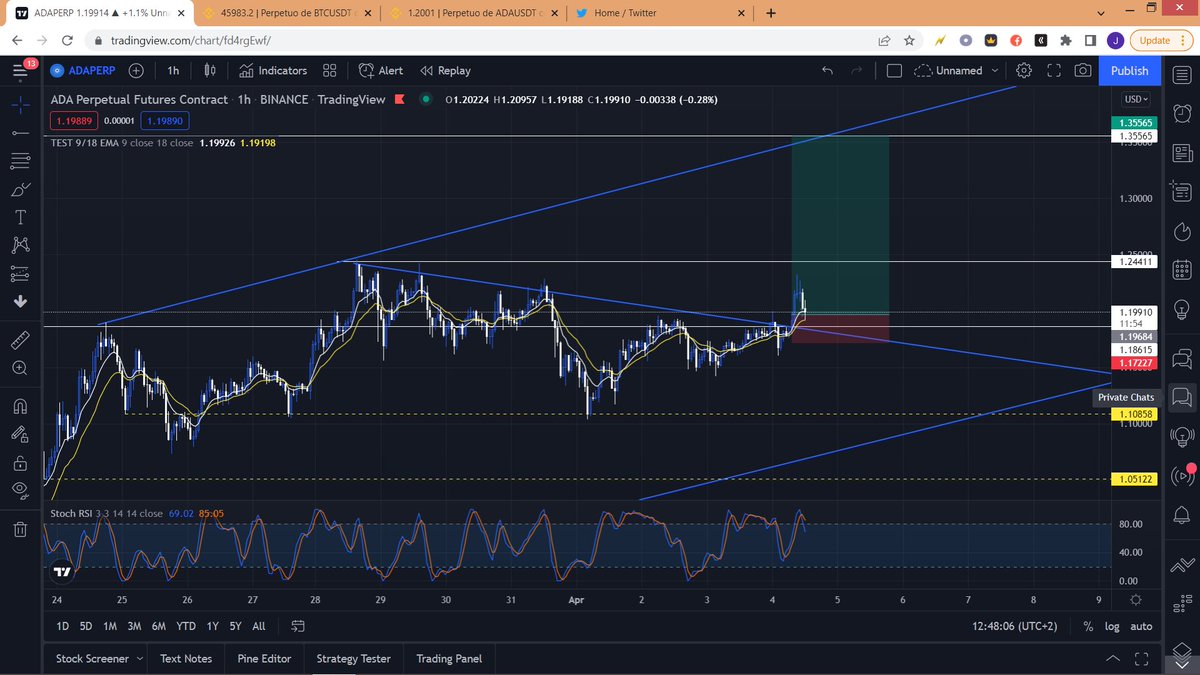This screenshot has height=675, width=1200.
Task: Select the brush drawing tool
Action: coord(20,188)
